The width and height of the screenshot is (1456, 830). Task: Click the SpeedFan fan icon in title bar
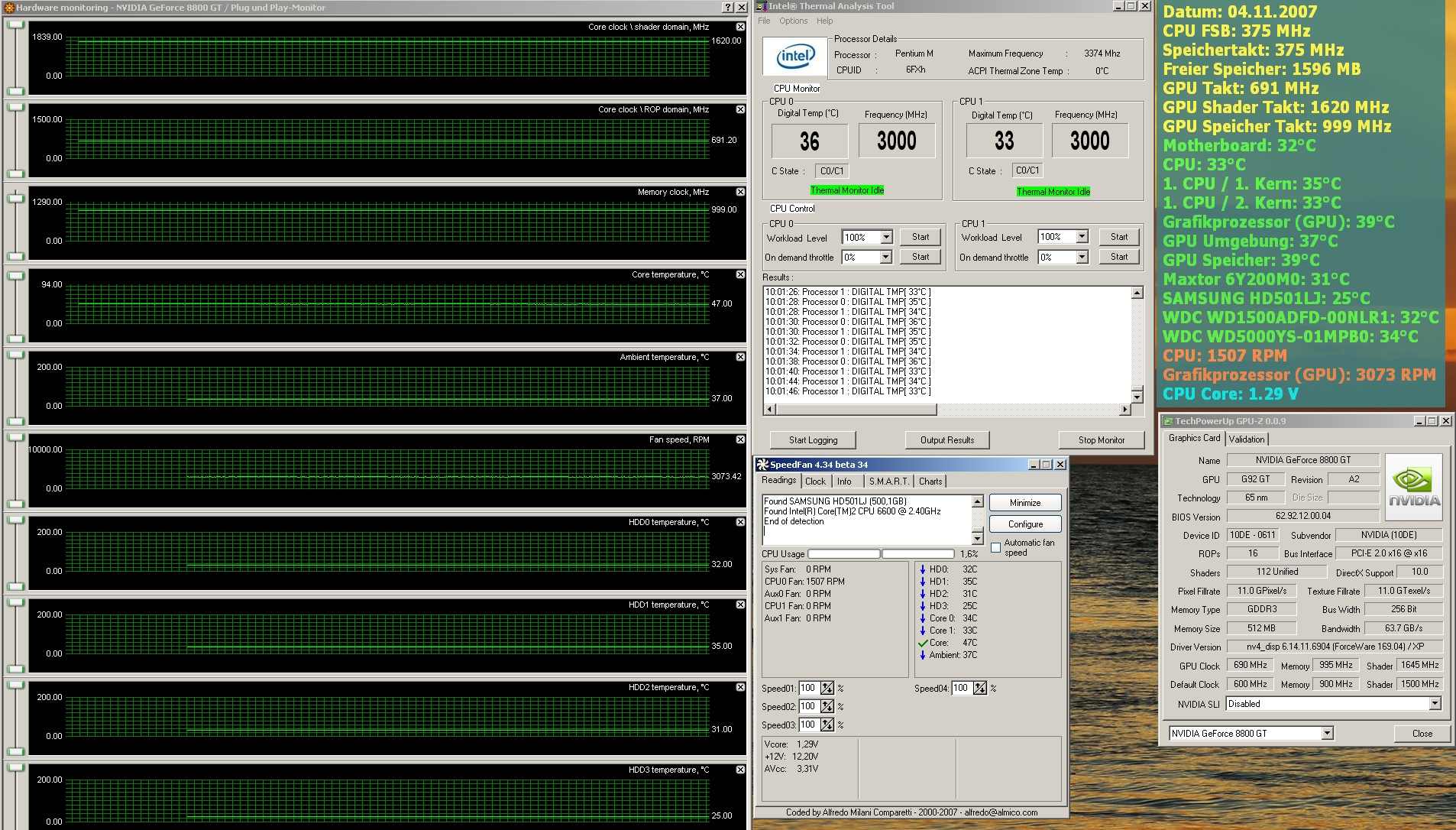tap(762, 464)
